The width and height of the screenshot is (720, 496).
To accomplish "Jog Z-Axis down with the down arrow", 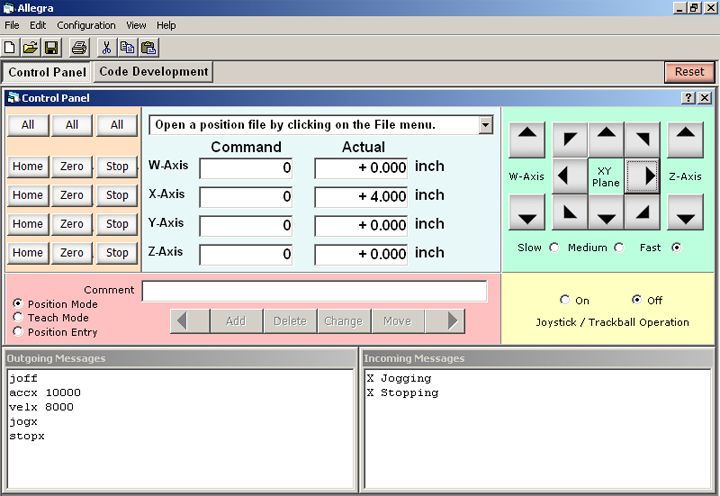I will (x=685, y=212).
